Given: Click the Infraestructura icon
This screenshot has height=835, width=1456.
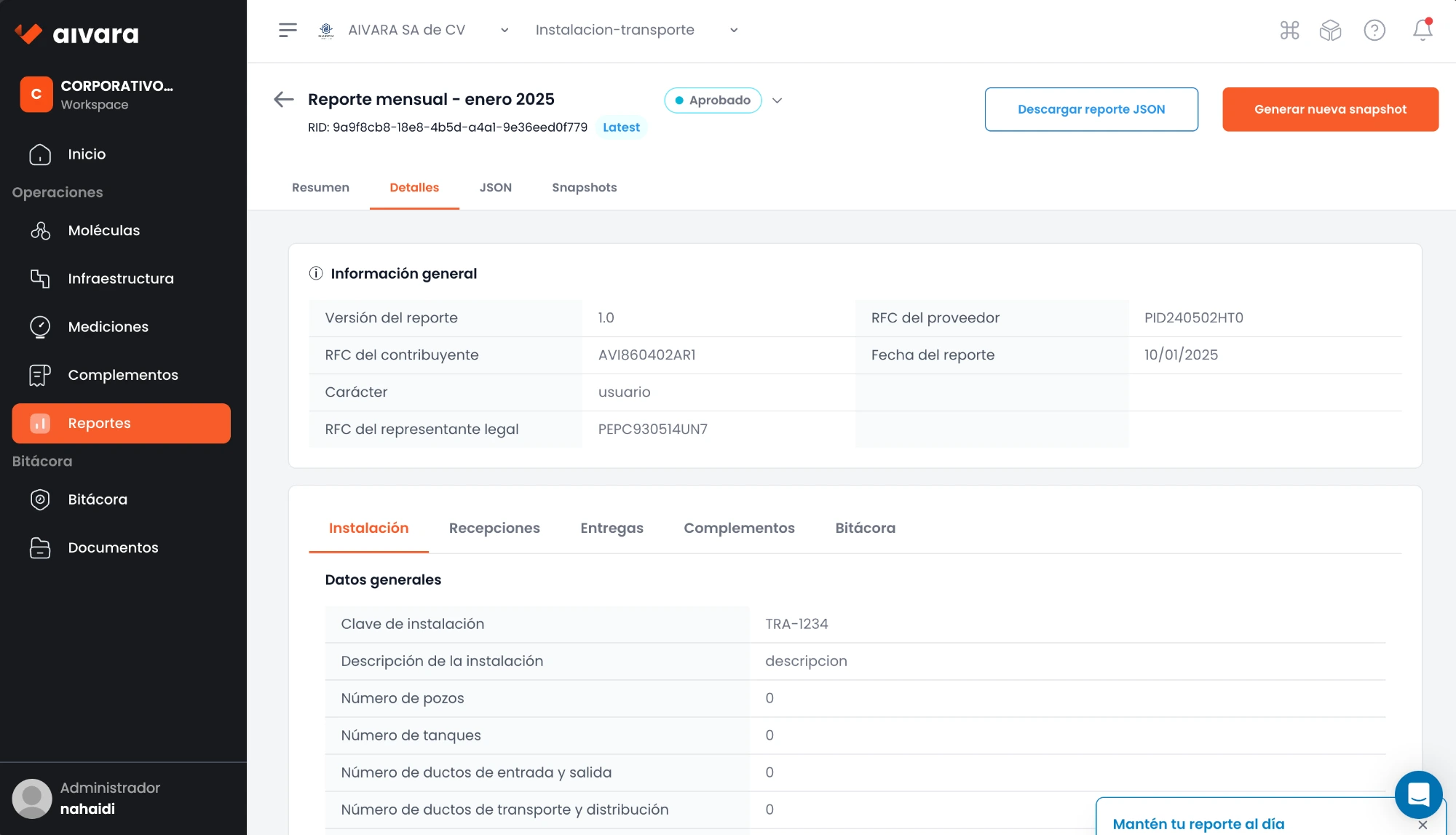Looking at the screenshot, I should (40, 279).
